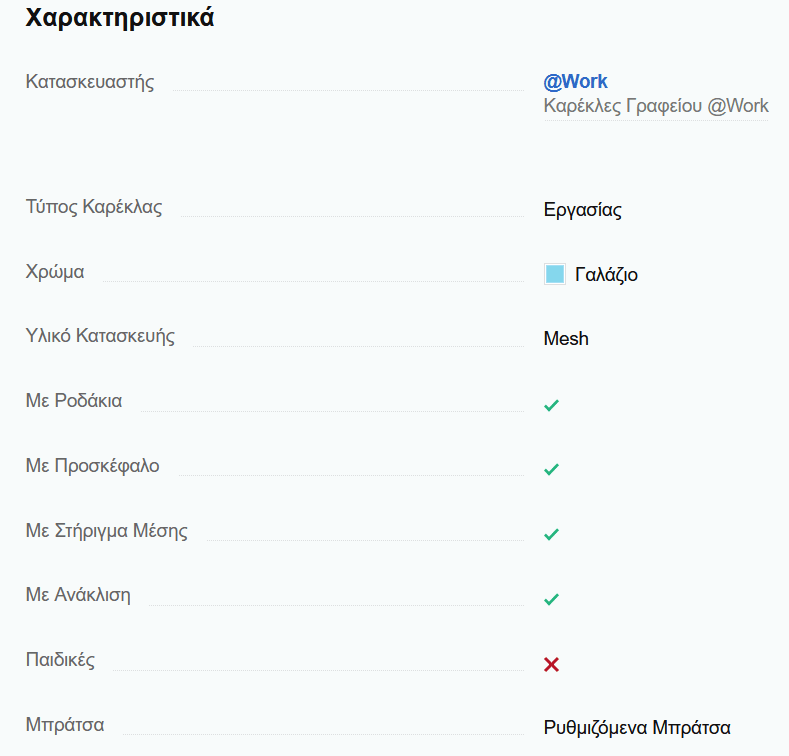Click the checkmark next to Με Στήριγμα Μέσης

pos(551,535)
